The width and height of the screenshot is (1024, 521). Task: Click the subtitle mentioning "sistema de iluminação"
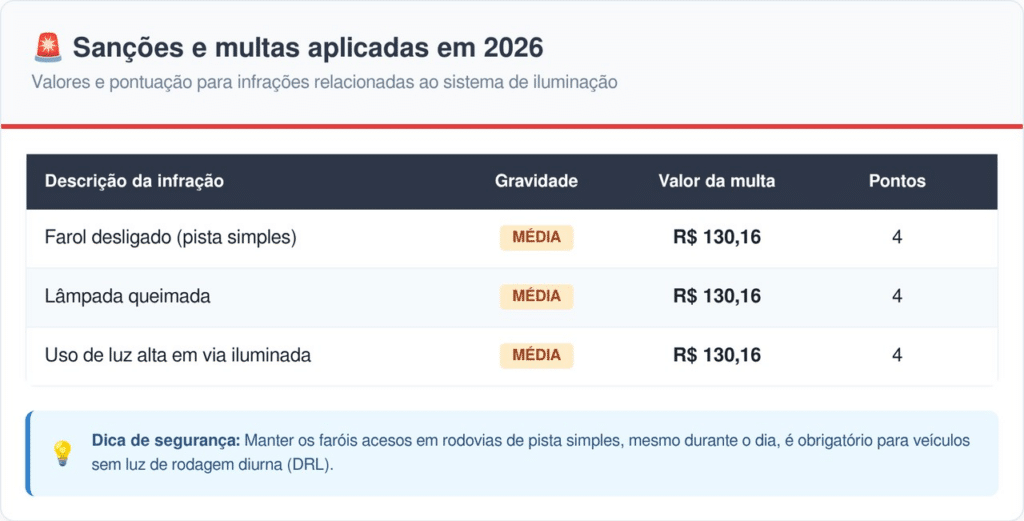pos(324,82)
